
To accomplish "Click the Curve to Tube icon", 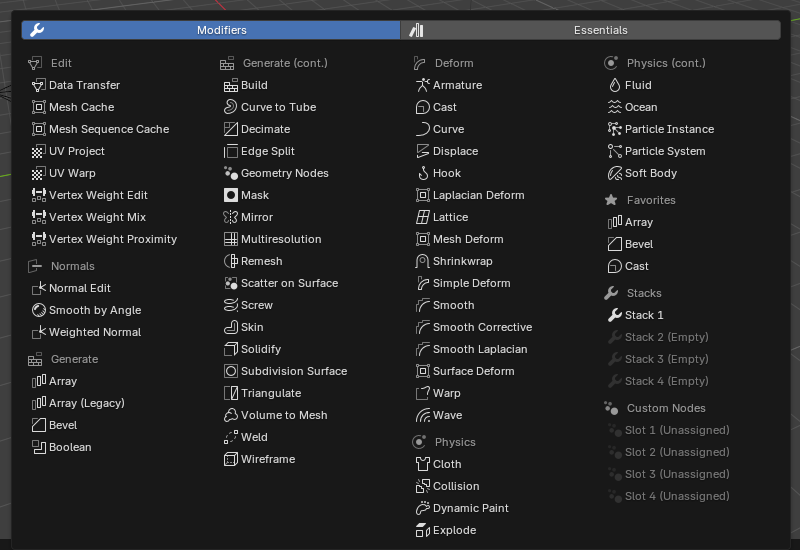I will tap(231, 107).
